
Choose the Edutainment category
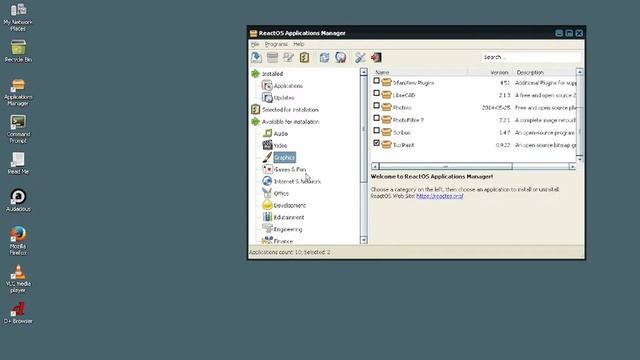289,217
